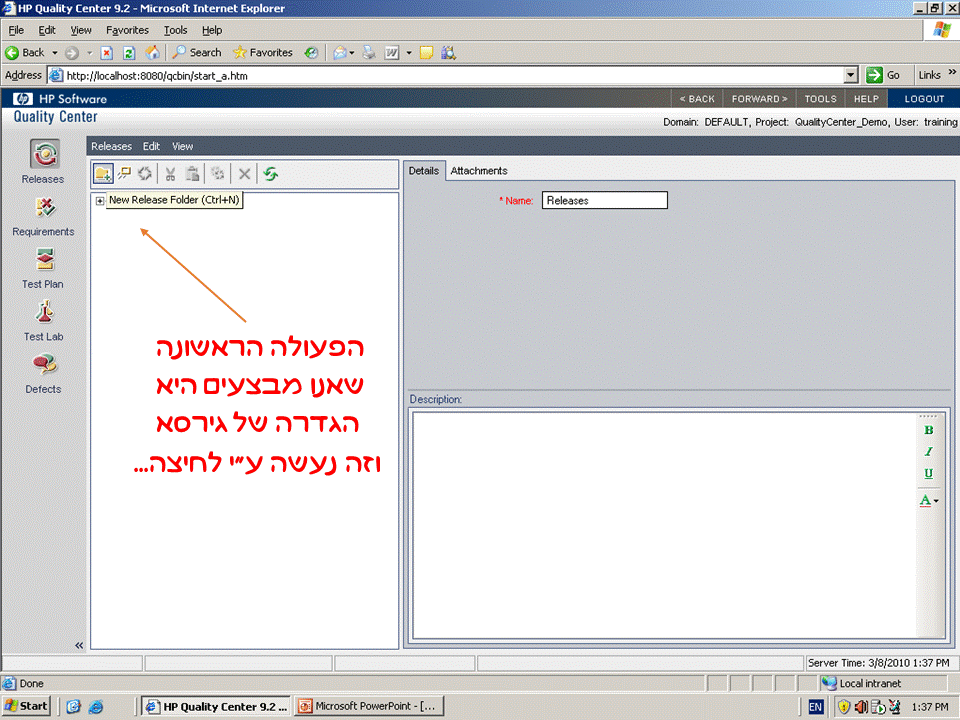Click the Edit with Word icon
The height and width of the screenshot is (720, 960).
[392, 53]
